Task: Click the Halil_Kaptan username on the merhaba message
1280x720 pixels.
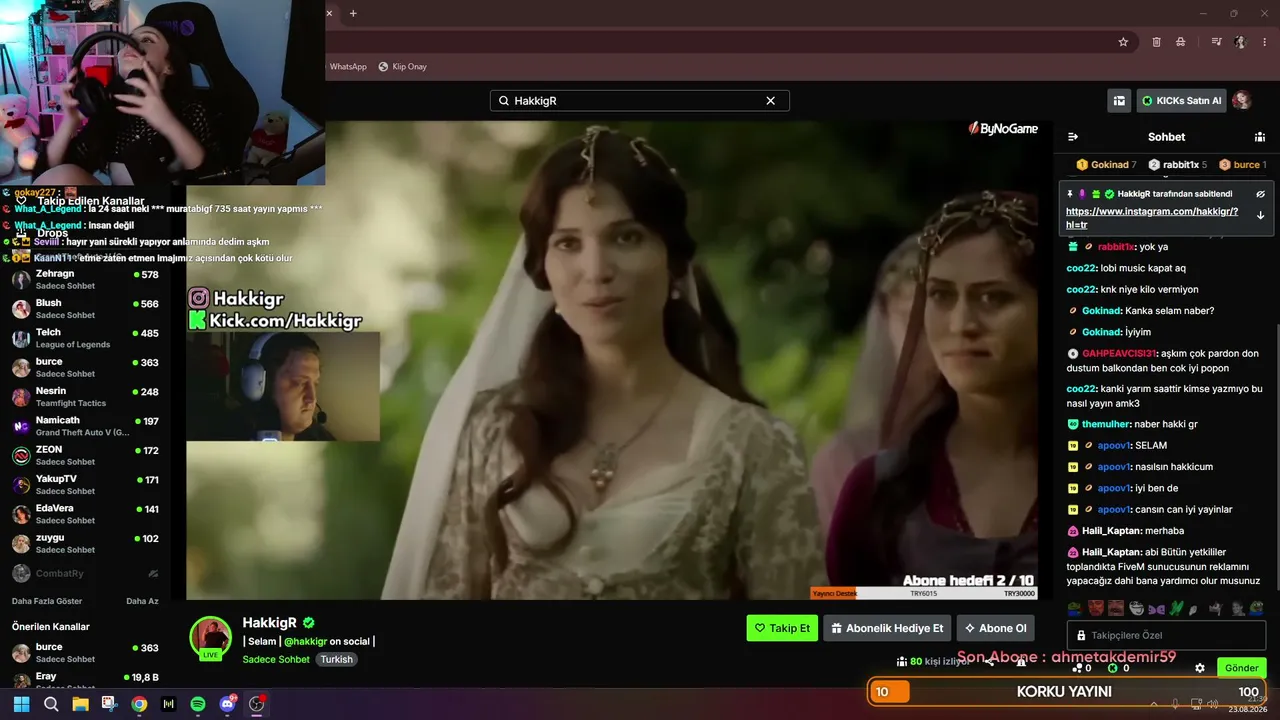Action: pos(1112,531)
